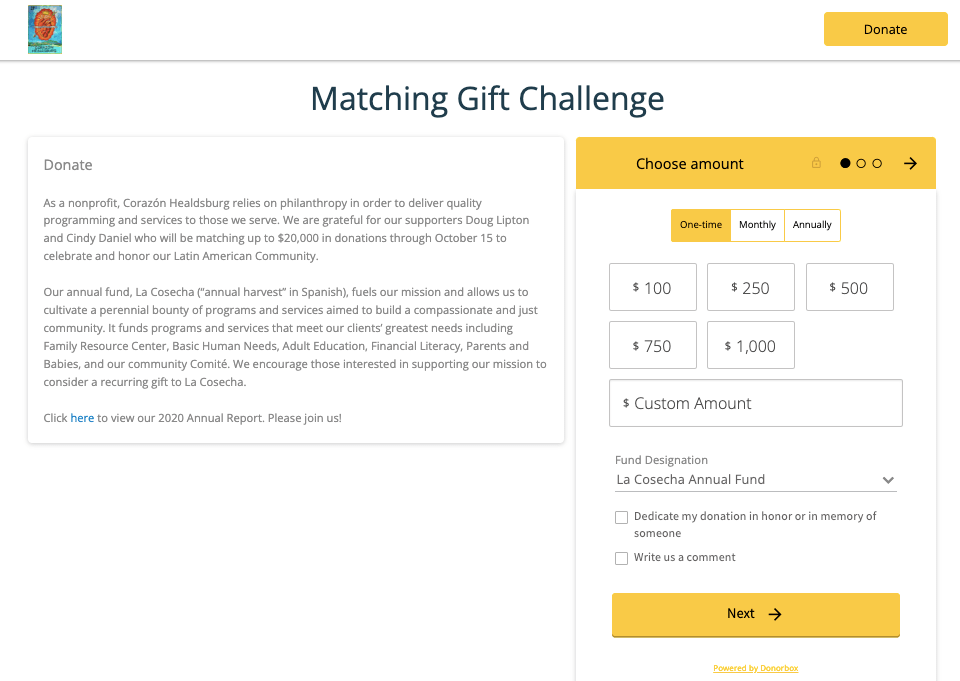This screenshot has height=681, width=960.
Task: Click the Corazón Healdsburg logo
Action: (x=44, y=29)
